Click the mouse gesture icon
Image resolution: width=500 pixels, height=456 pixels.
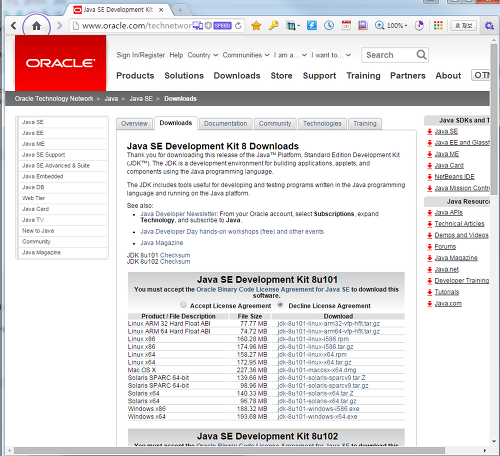click(419, 26)
